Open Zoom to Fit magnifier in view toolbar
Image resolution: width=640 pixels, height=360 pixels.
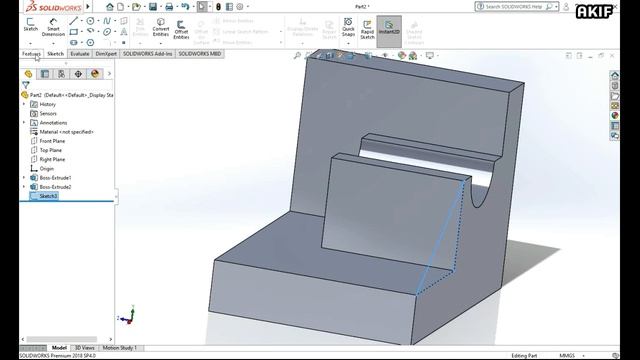point(297,56)
